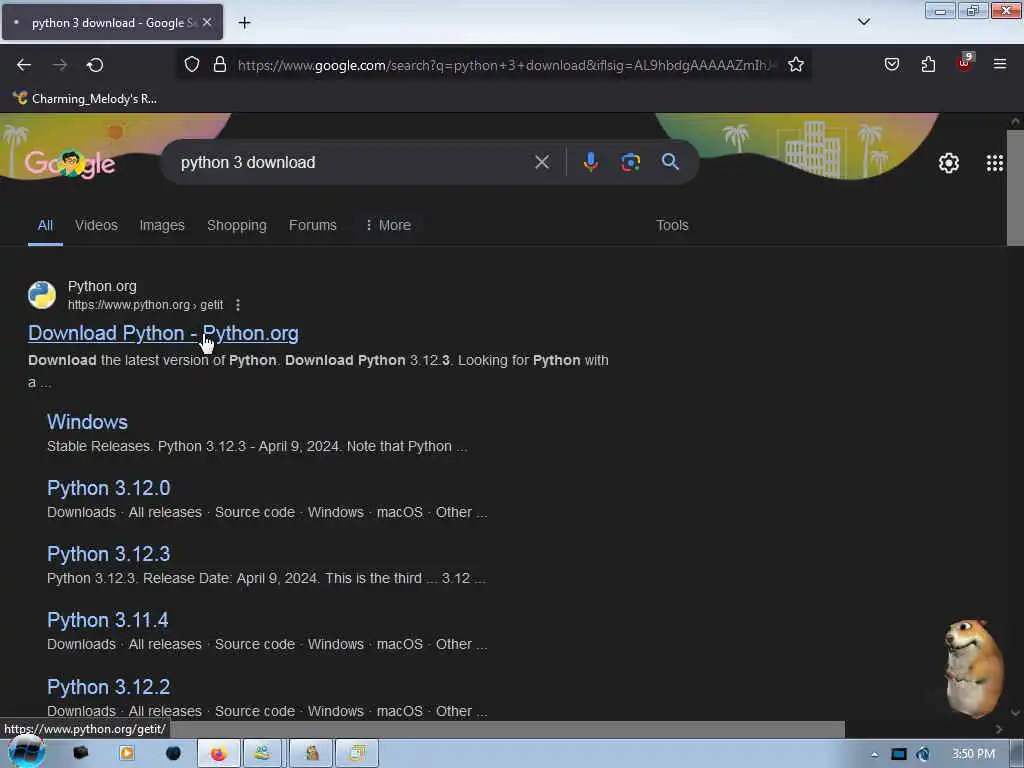Open the Google apps grid
Viewport: 1024px width, 768px height.
995,163
